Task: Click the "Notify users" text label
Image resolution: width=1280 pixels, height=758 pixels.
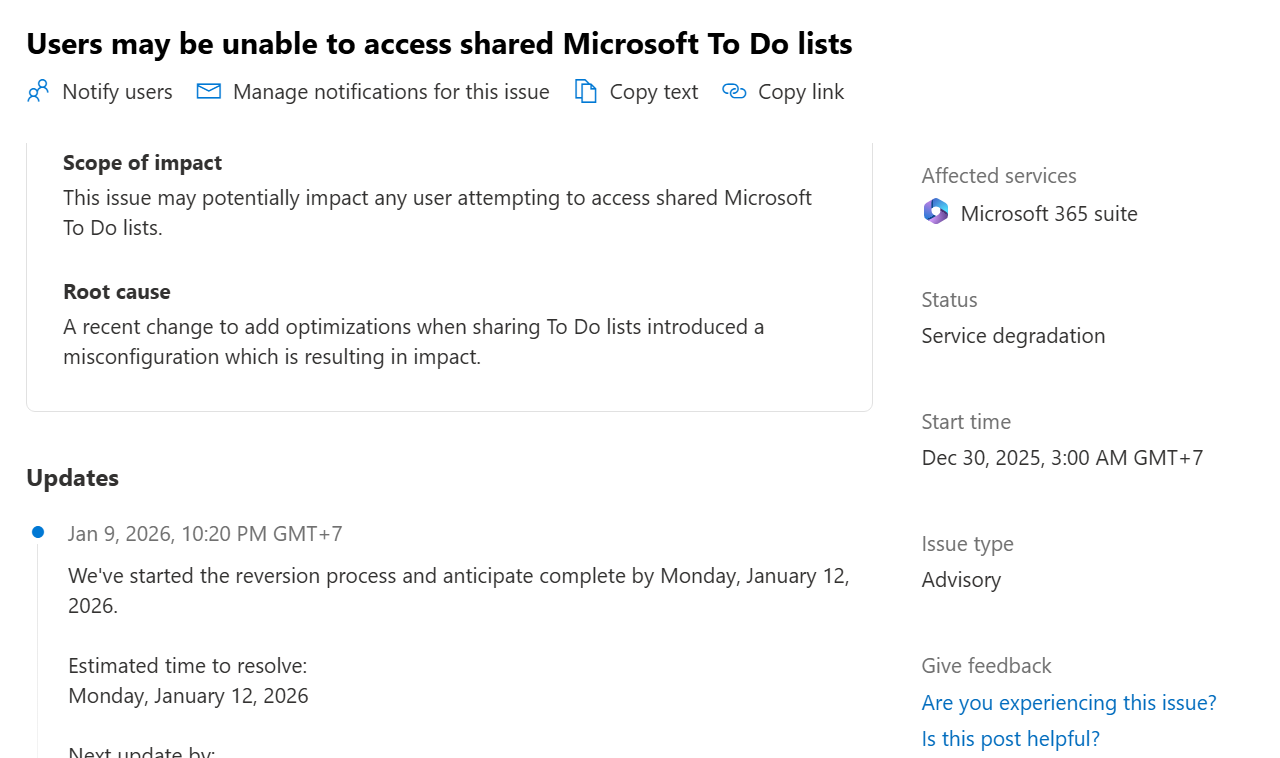Action: click(117, 92)
